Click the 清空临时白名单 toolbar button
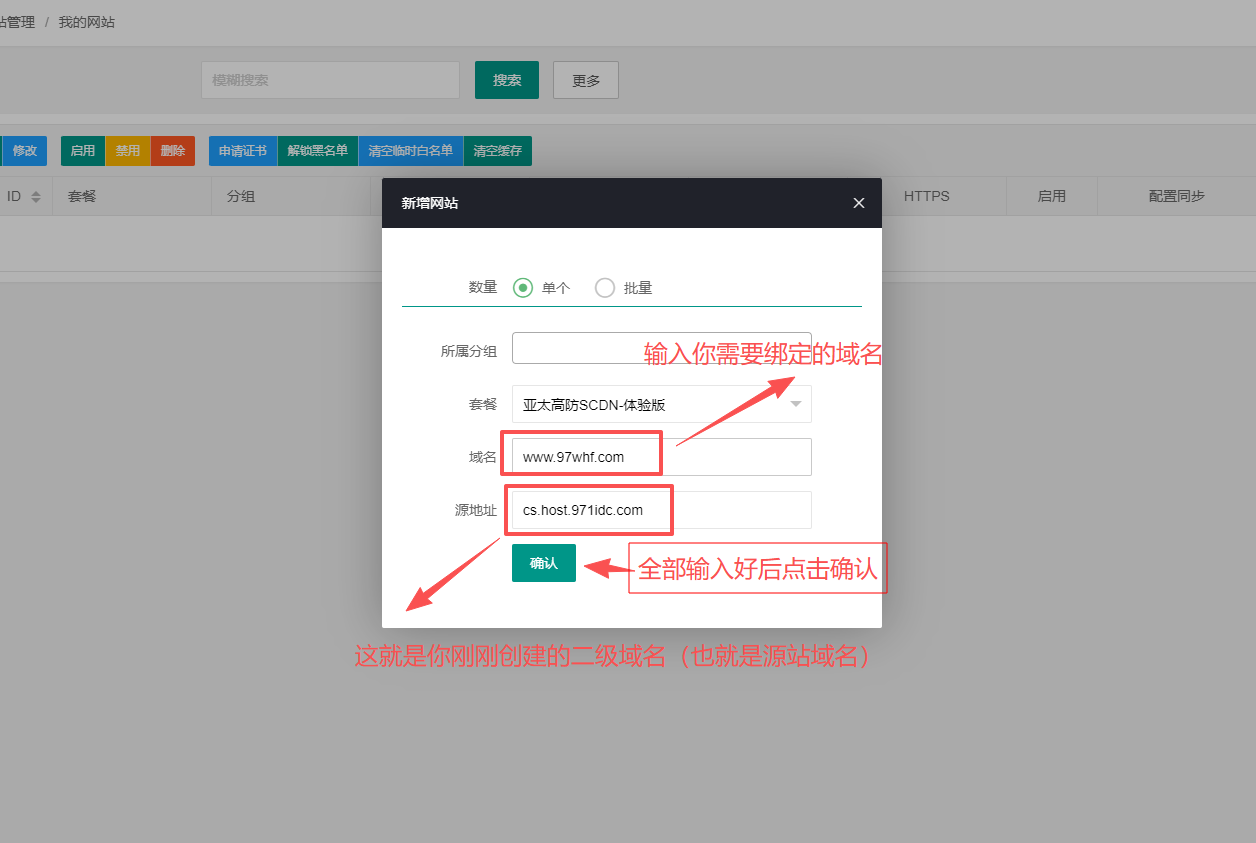The image size is (1256, 843). pos(411,151)
